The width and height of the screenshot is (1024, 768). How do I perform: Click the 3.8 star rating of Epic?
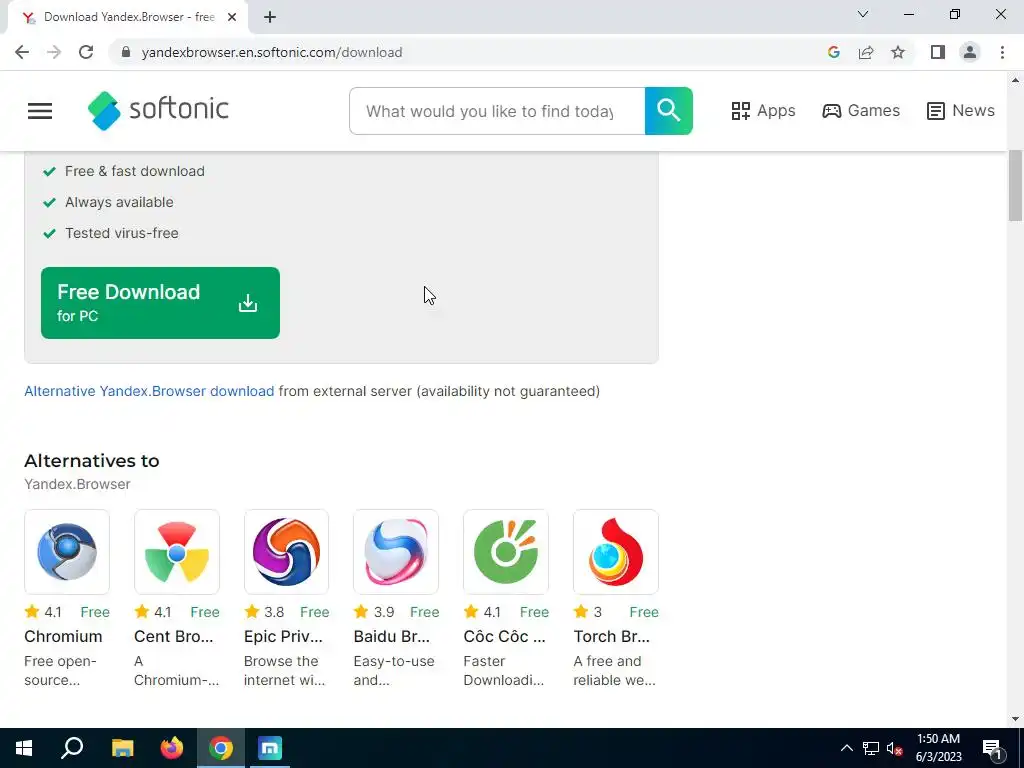[x=264, y=612]
